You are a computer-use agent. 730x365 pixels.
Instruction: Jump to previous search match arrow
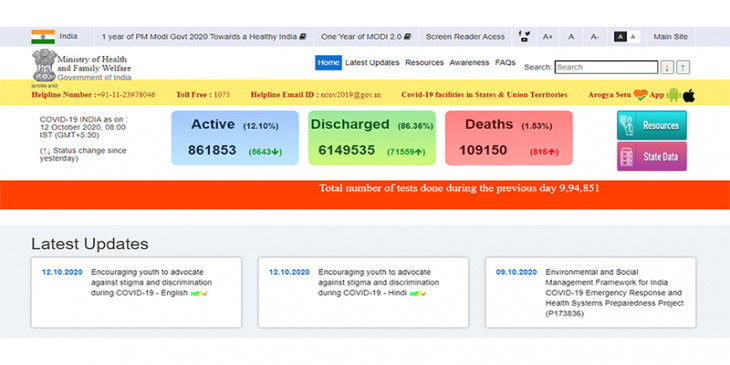click(x=683, y=68)
